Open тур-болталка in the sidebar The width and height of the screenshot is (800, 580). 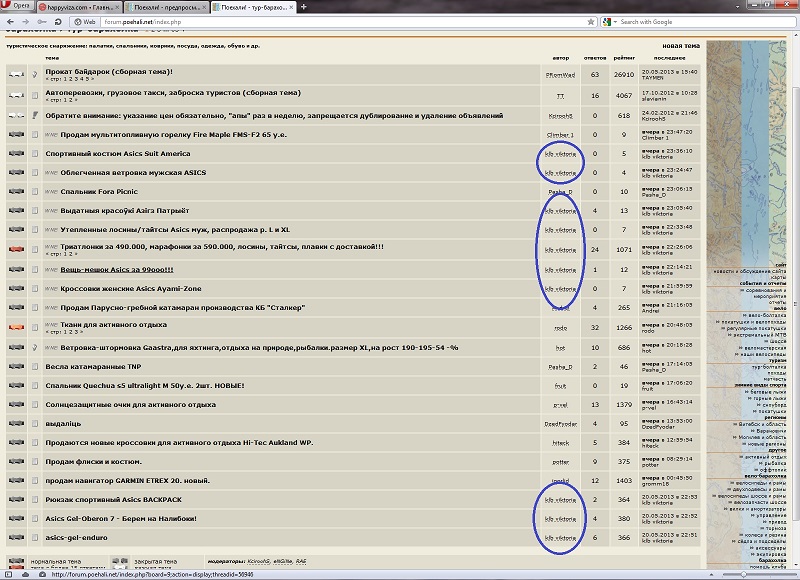[769, 367]
